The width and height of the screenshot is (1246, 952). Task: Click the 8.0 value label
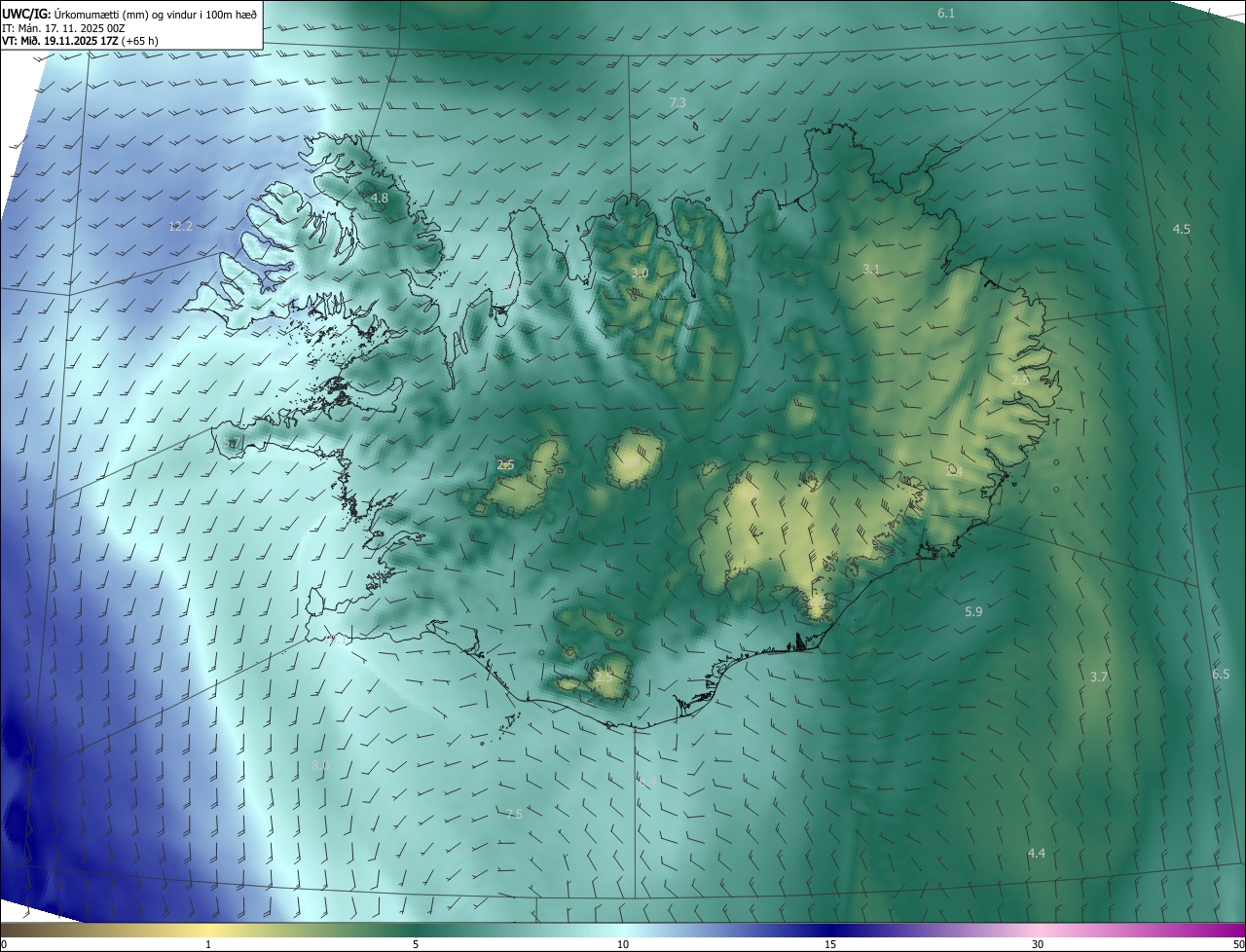320,766
